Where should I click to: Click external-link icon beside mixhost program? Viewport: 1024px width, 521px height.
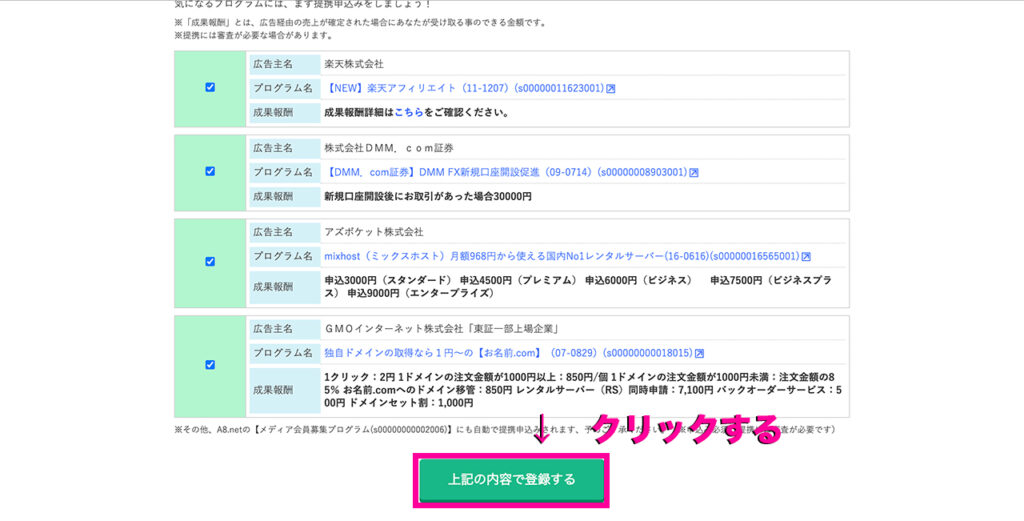(x=807, y=257)
